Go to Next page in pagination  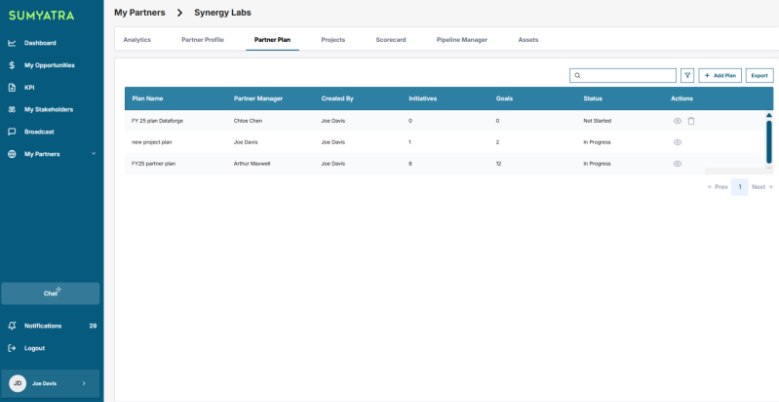click(x=761, y=187)
